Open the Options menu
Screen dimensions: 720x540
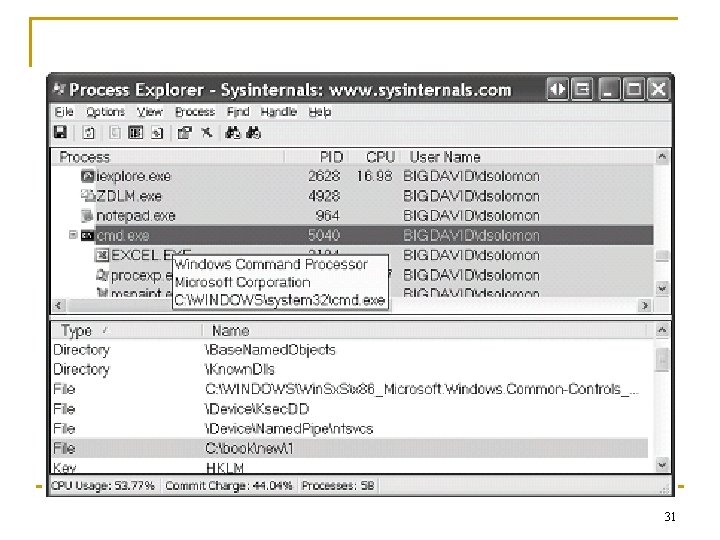tap(105, 112)
